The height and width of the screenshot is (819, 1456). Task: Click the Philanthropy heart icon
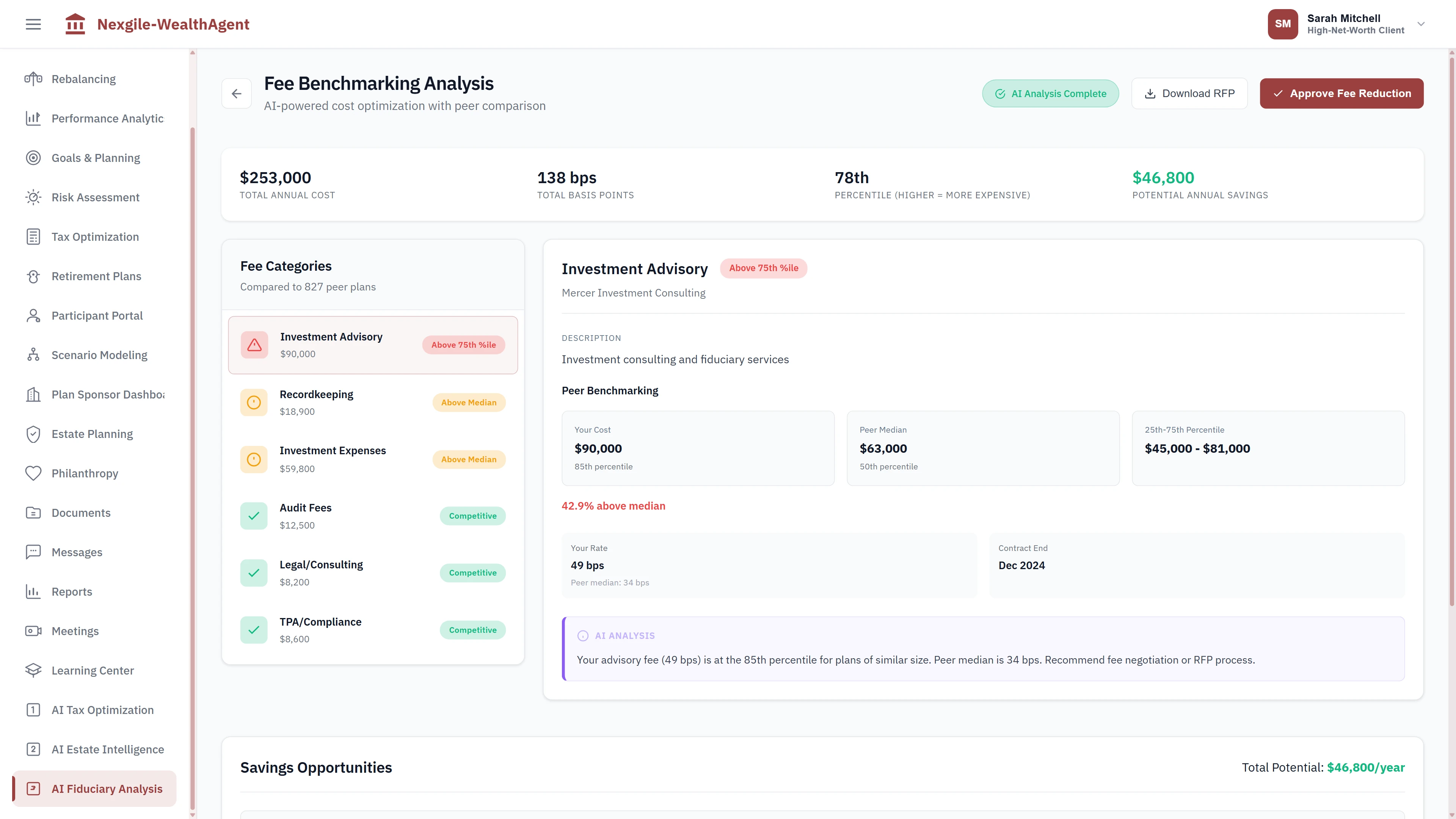click(x=33, y=473)
